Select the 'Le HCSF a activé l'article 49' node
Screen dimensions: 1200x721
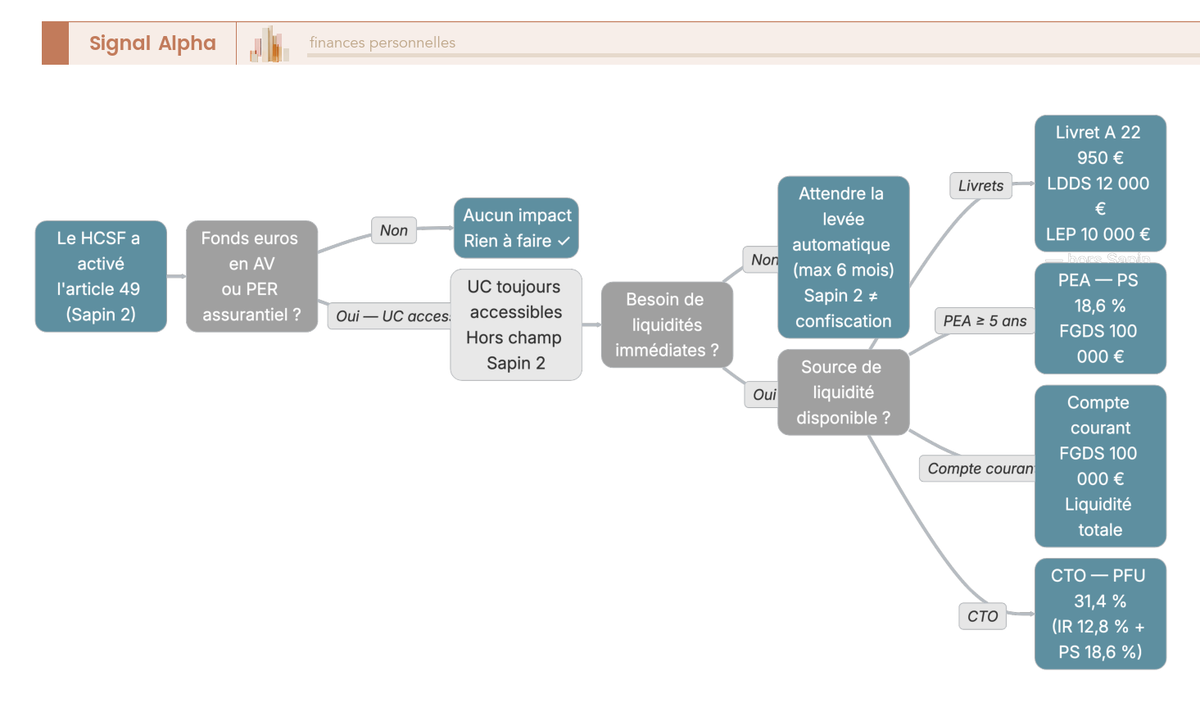101,276
